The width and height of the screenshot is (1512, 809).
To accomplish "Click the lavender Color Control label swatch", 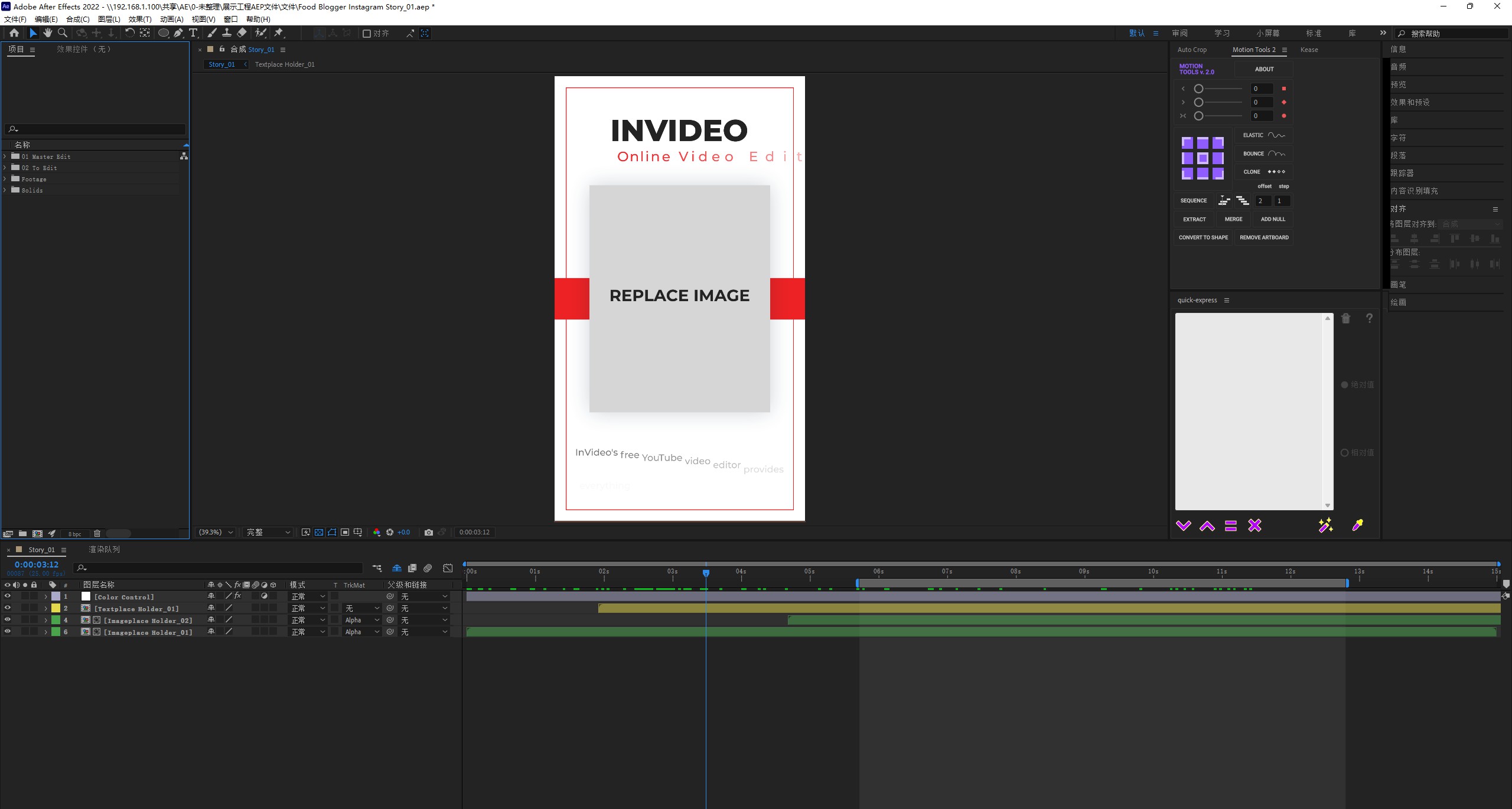I will 56,596.
